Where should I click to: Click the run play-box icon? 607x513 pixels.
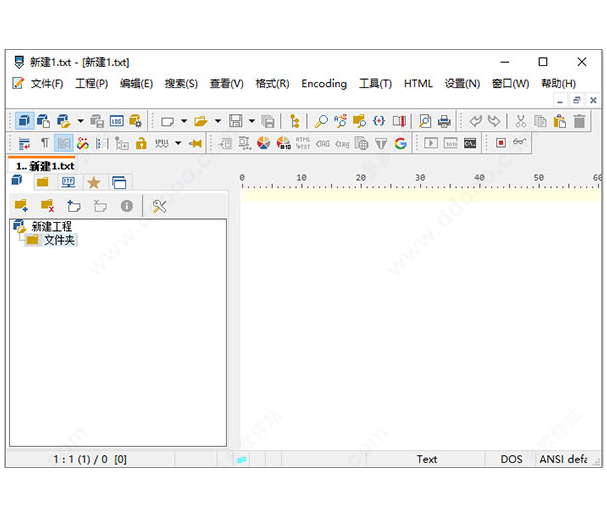431,143
